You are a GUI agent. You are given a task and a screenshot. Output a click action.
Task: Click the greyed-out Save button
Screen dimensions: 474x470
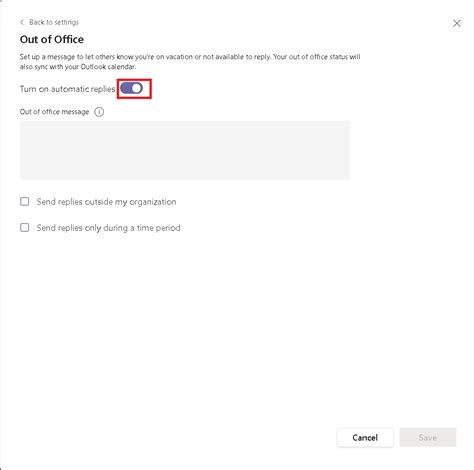click(428, 437)
